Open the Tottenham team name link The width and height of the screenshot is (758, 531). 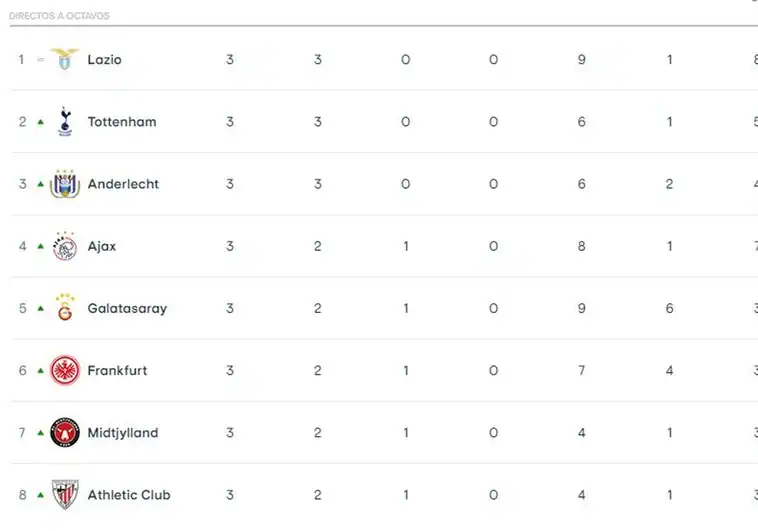(122, 121)
